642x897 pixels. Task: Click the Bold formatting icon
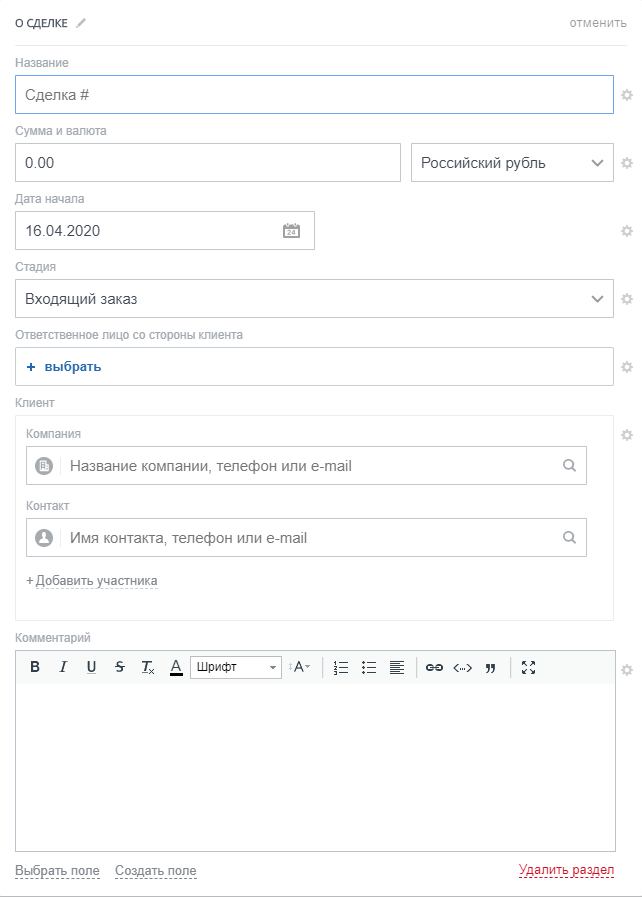pos(35,668)
